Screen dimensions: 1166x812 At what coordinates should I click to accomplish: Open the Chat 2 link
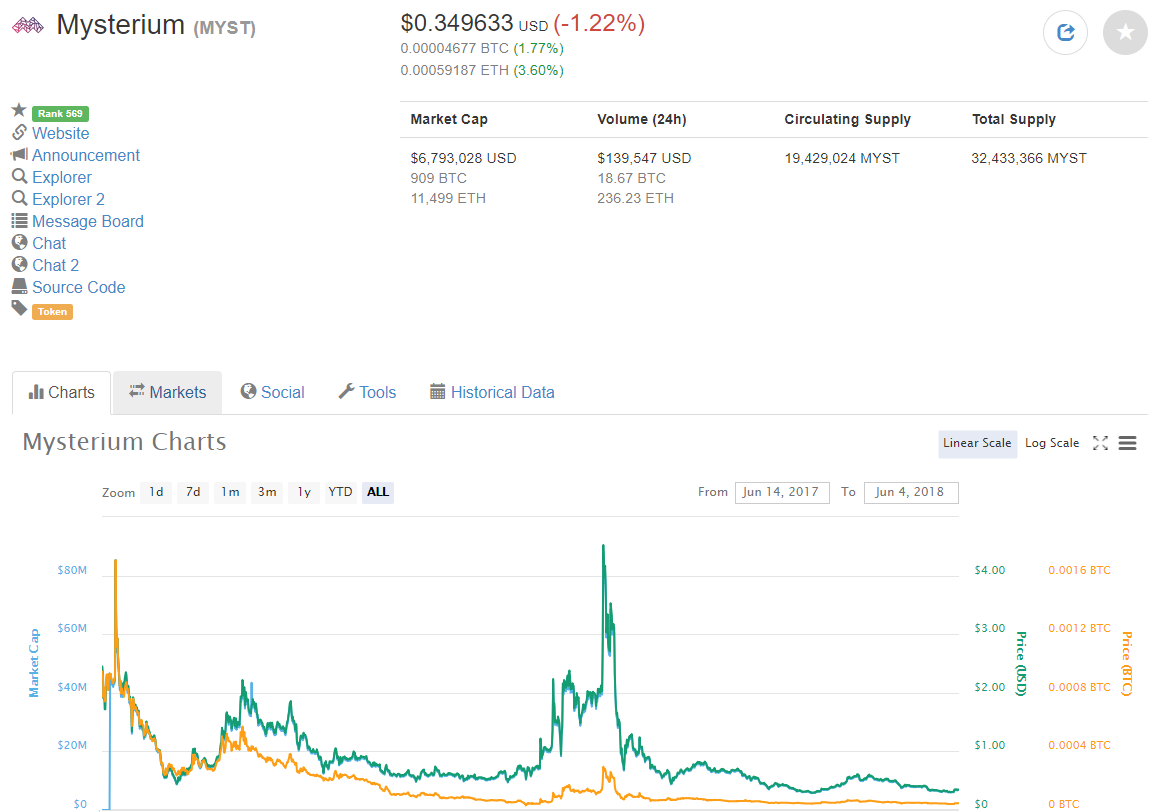coord(55,265)
